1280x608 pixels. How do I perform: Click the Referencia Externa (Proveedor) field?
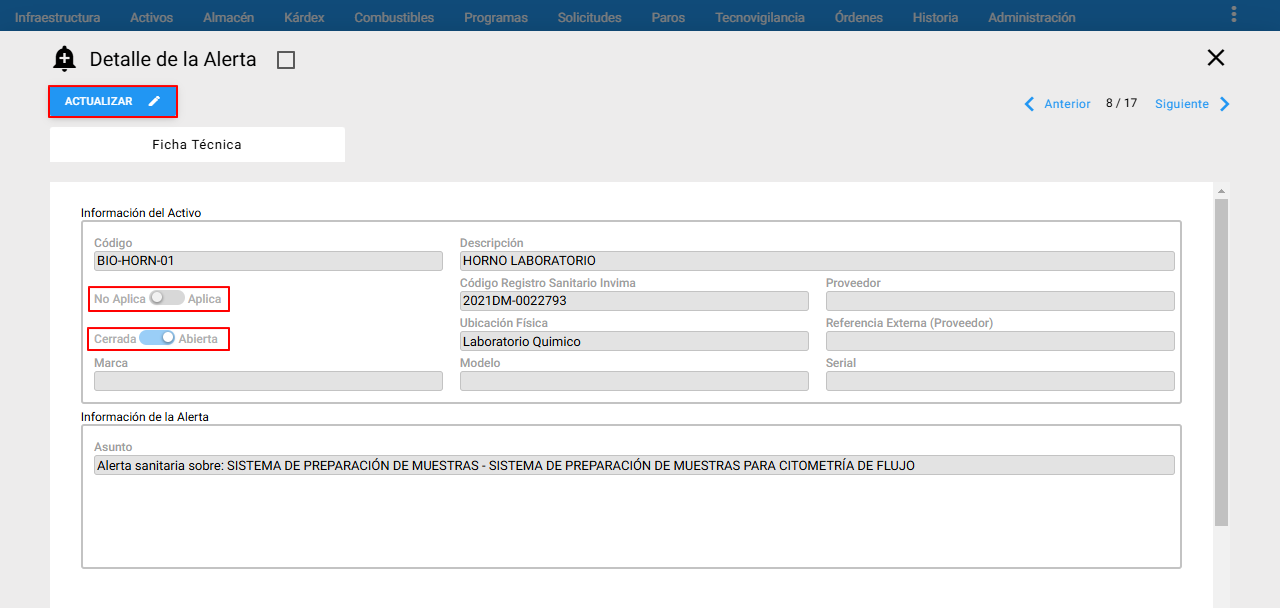point(1000,341)
